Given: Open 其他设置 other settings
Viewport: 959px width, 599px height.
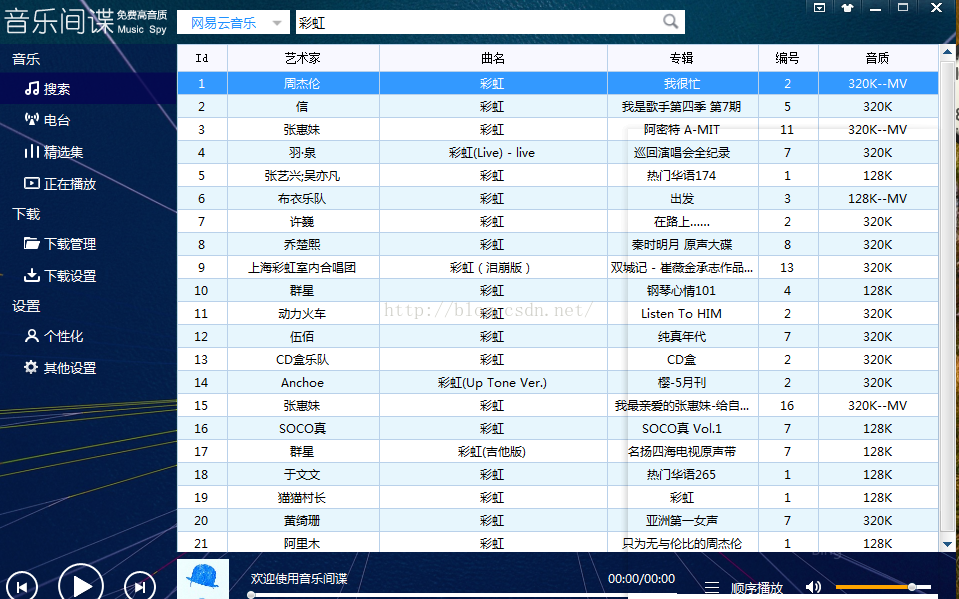Looking at the screenshot, I should 60,368.
